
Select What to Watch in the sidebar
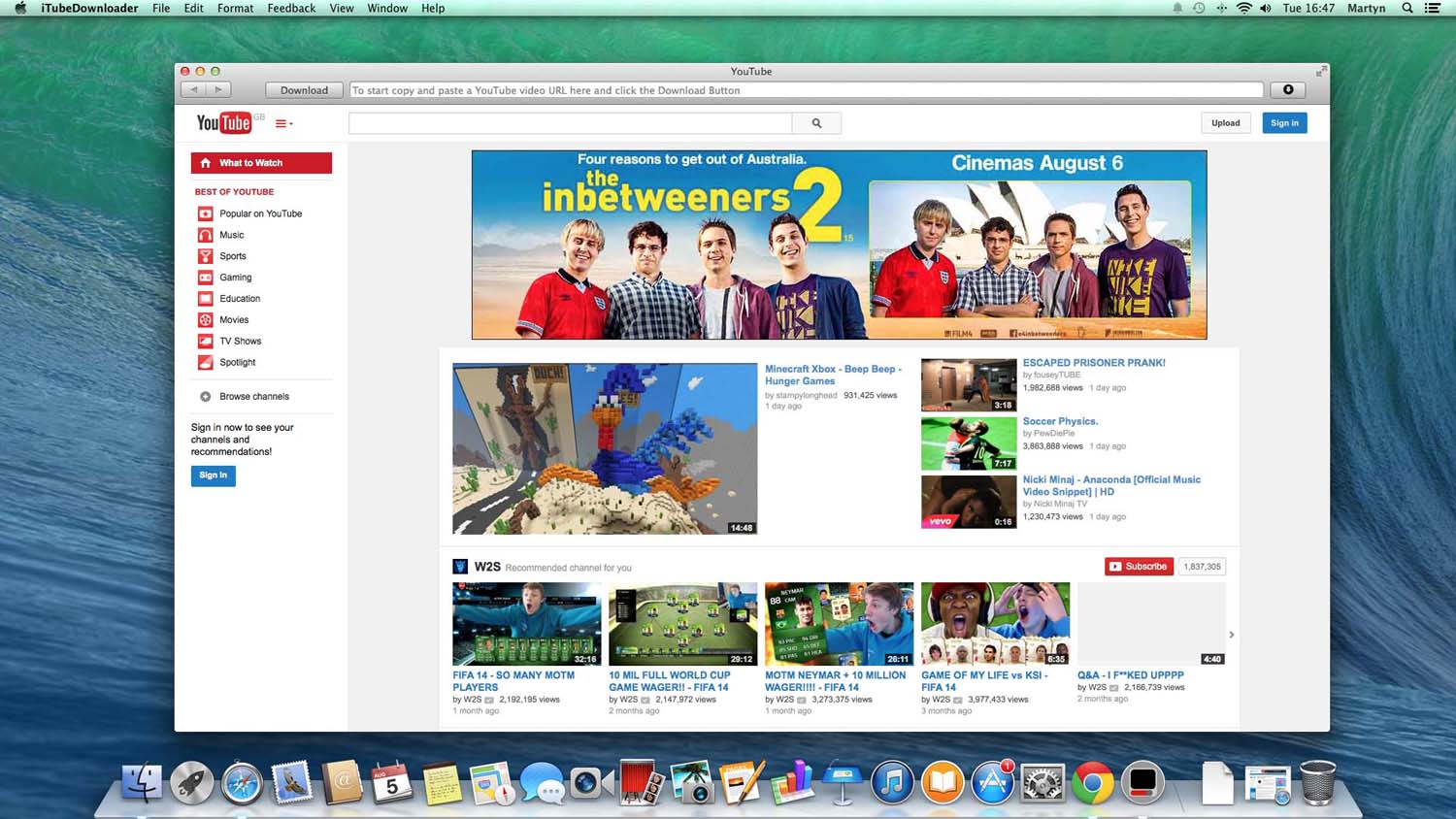tap(261, 163)
